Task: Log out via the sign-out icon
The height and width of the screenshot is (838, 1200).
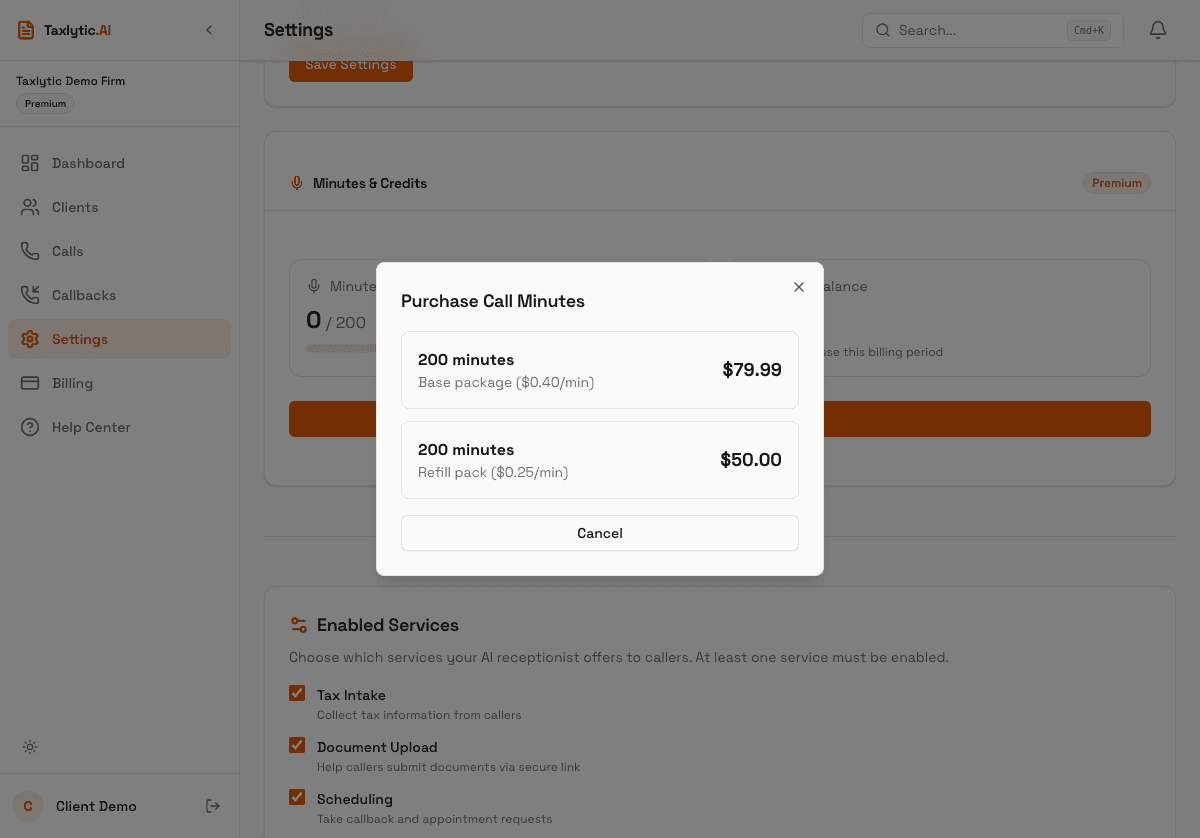Action: 212,806
